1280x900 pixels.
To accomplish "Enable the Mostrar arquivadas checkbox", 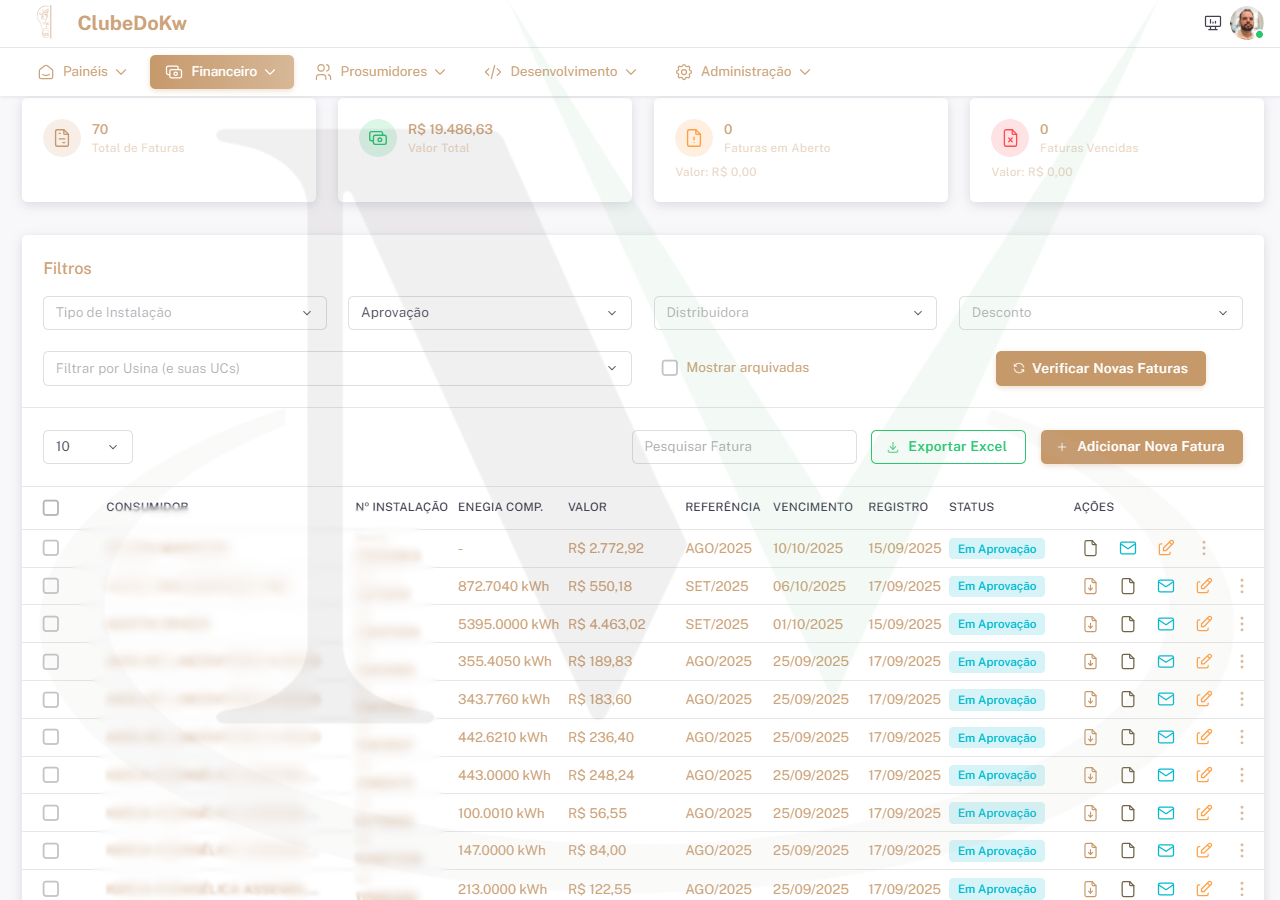I will [x=670, y=368].
